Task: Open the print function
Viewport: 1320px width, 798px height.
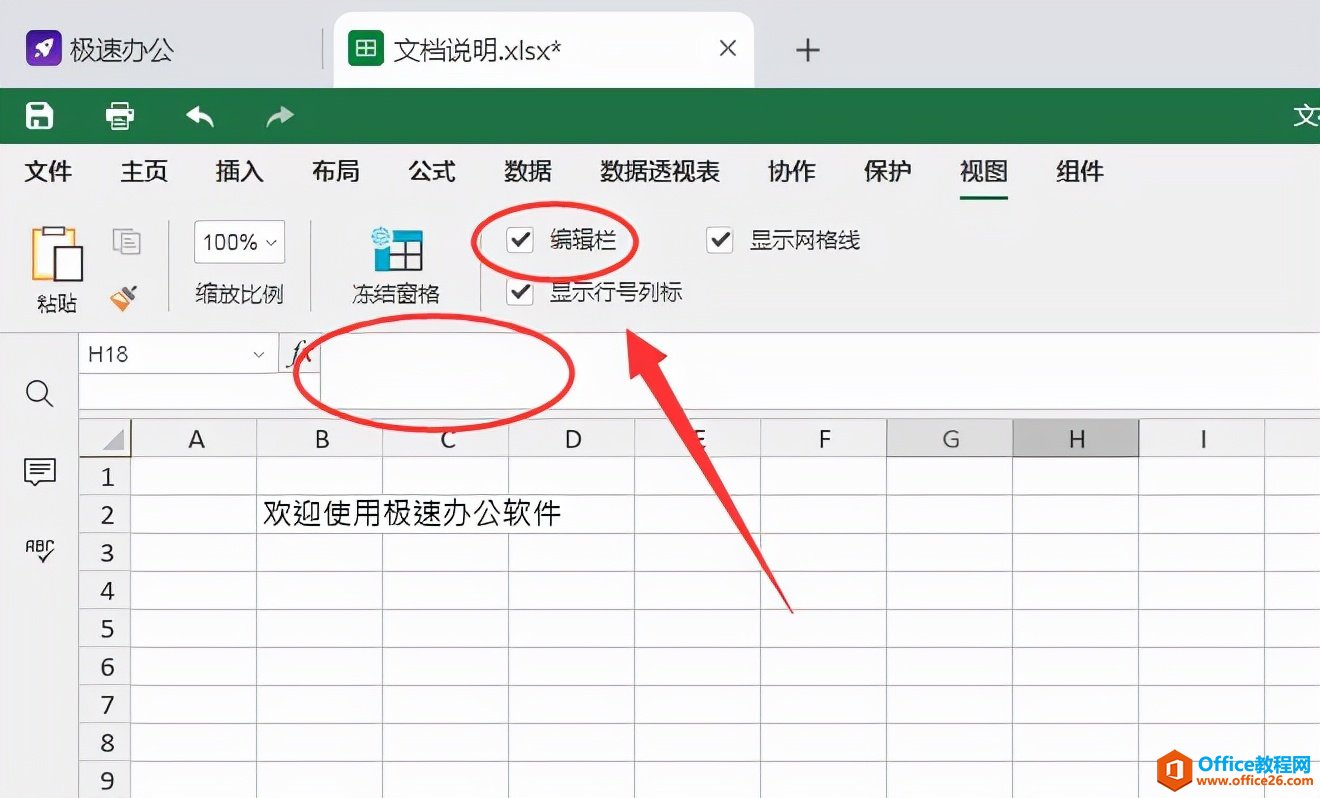Action: 119,115
